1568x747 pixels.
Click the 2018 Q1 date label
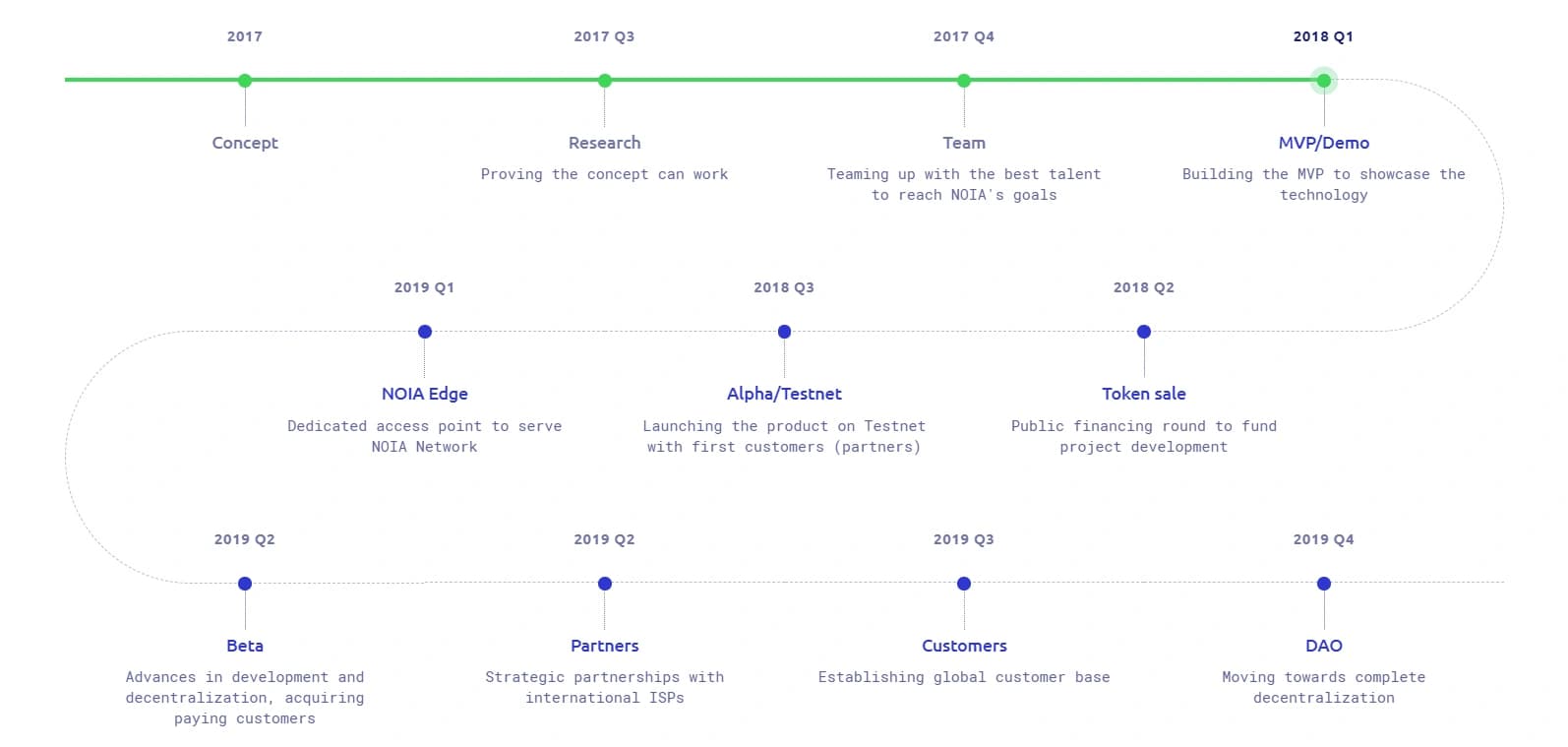(x=1323, y=36)
